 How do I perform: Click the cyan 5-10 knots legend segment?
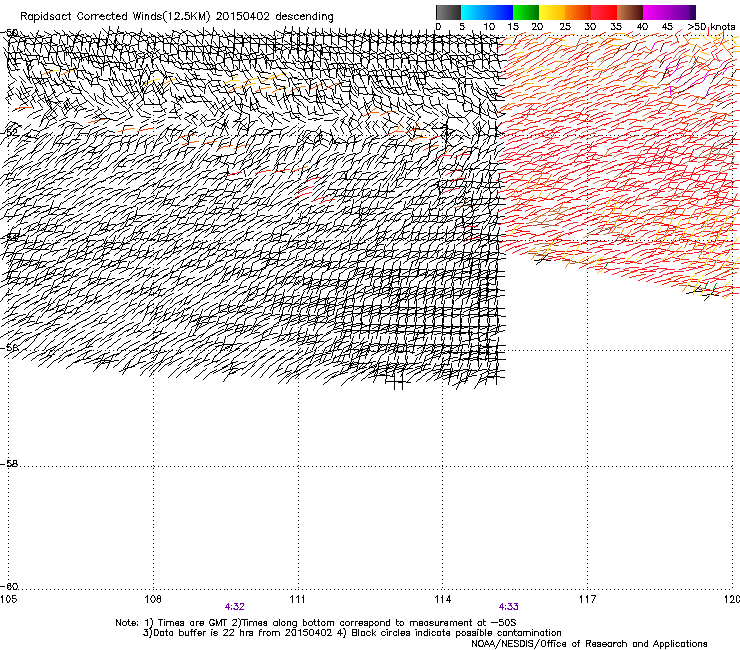point(473,12)
